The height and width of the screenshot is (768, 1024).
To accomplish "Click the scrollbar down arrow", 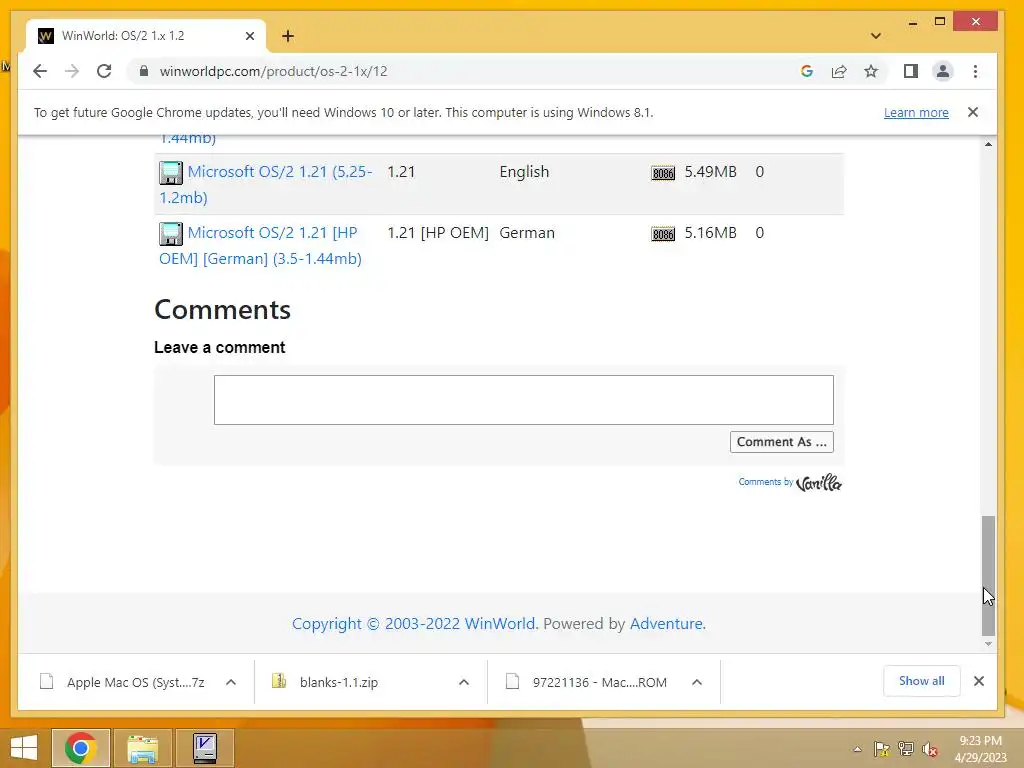I will (988, 644).
